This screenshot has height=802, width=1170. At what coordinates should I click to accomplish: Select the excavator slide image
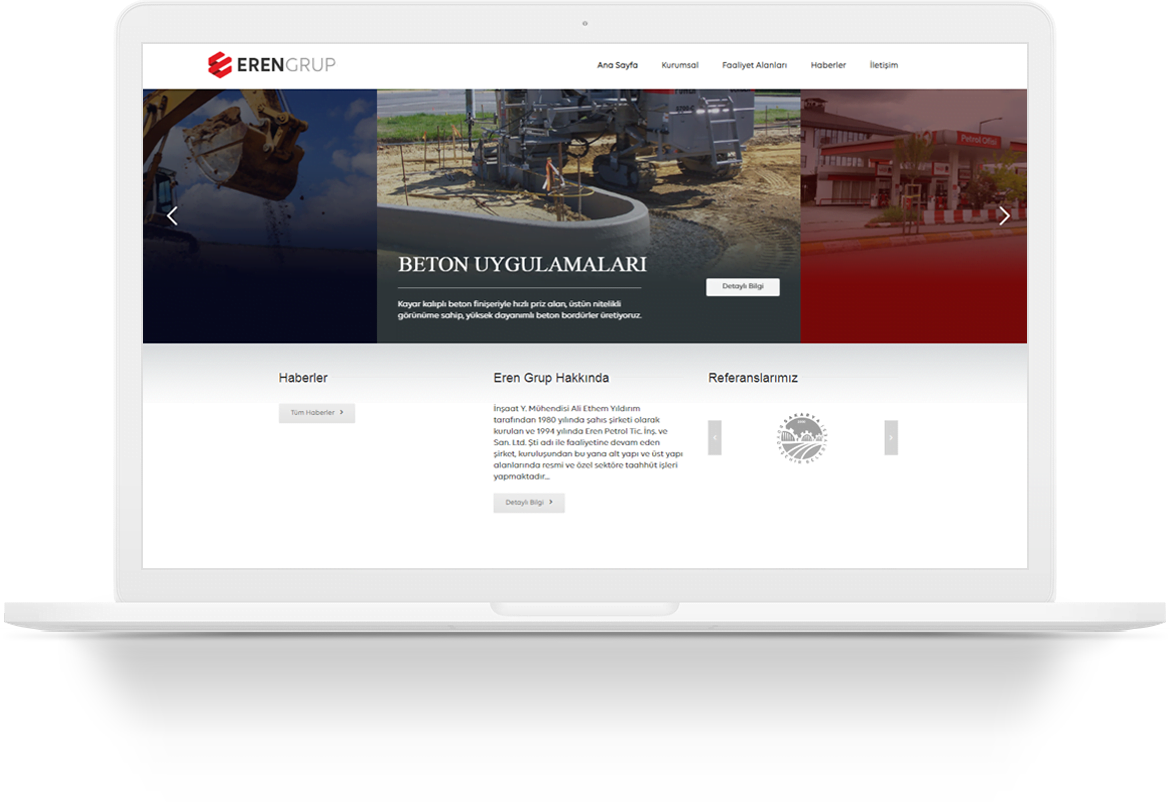(259, 160)
